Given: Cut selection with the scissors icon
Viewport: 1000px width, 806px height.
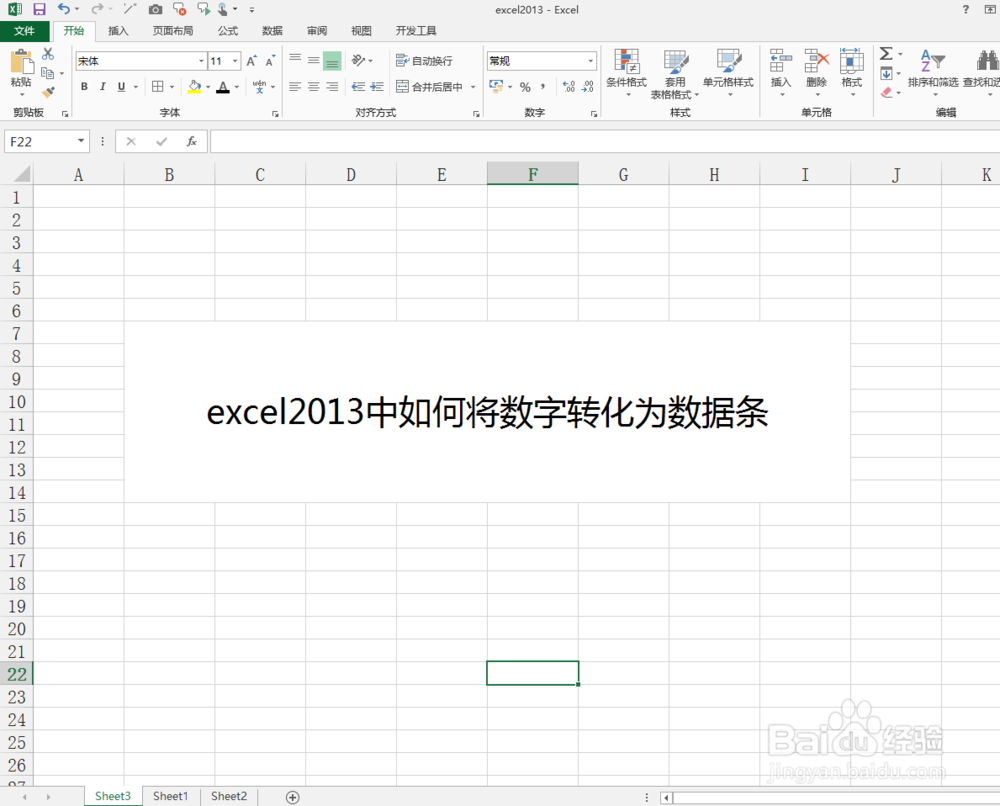Looking at the screenshot, I should click(x=48, y=54).
